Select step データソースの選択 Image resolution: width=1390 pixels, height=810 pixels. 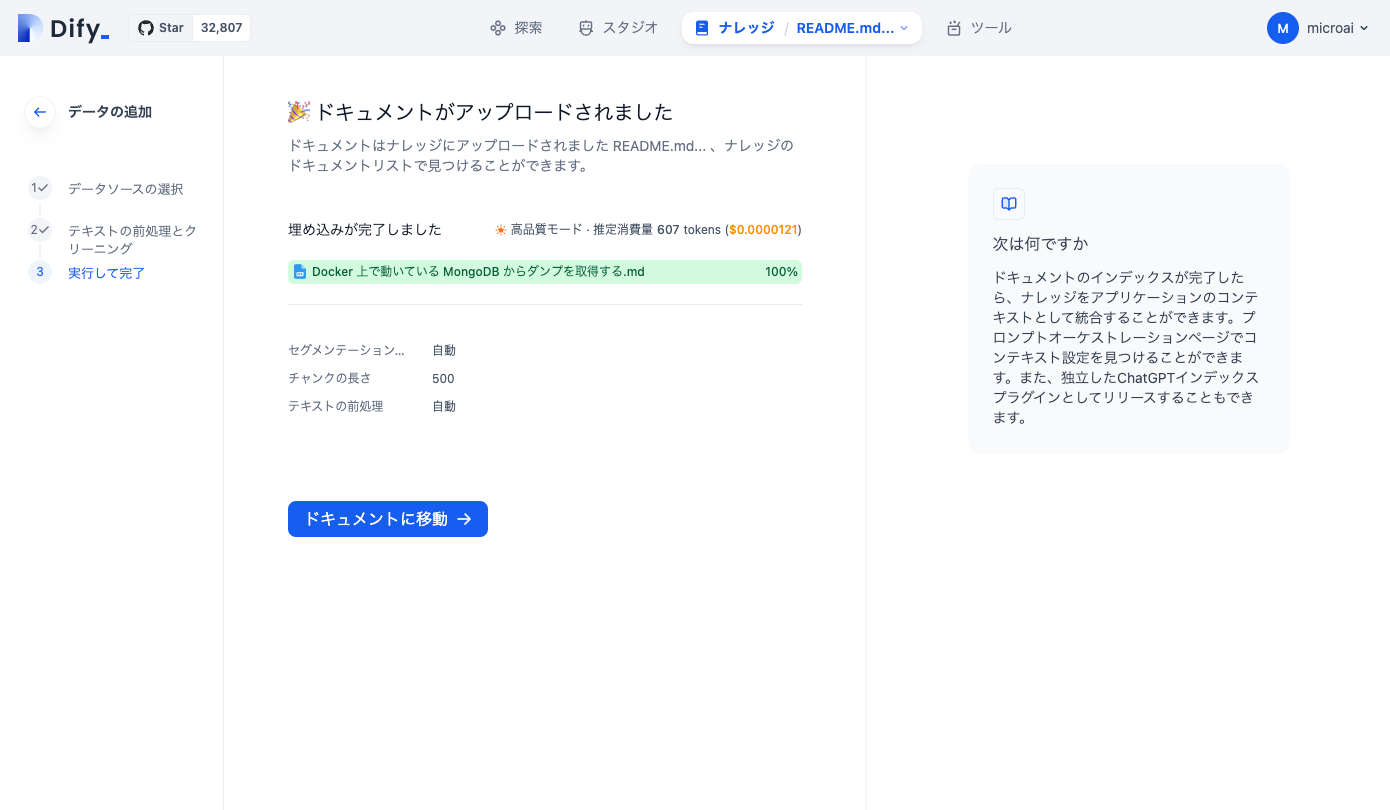point(125,189)
